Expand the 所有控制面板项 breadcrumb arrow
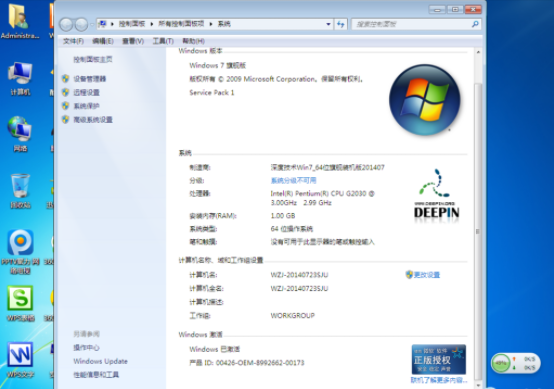 [x=211, y=24]
